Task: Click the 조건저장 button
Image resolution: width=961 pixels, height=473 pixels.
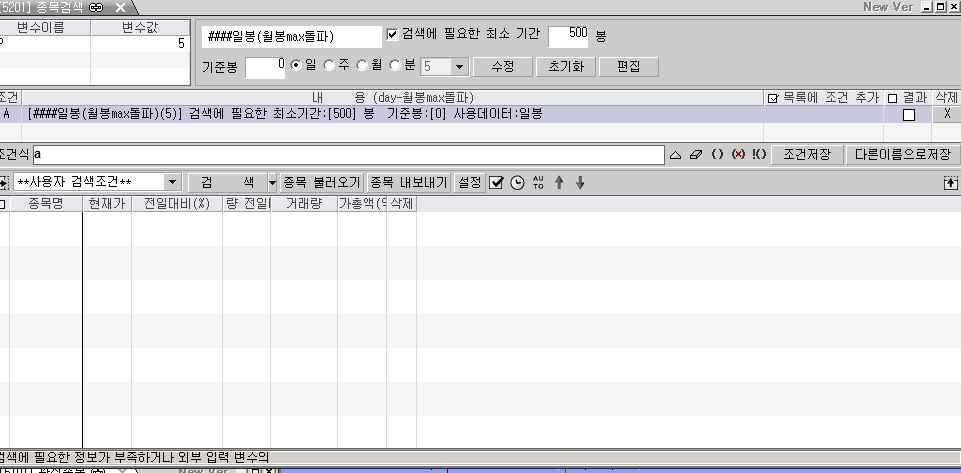Action: [x=806, y=155]
